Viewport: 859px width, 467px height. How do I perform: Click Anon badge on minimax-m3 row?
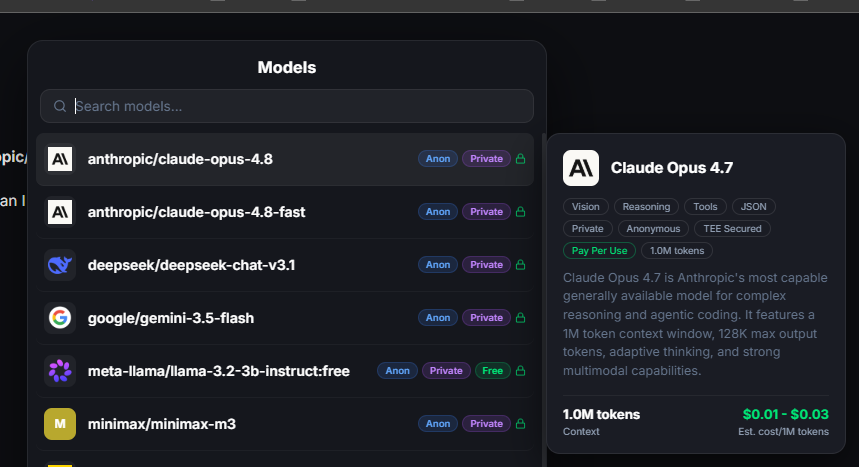[x=438, y=424]
